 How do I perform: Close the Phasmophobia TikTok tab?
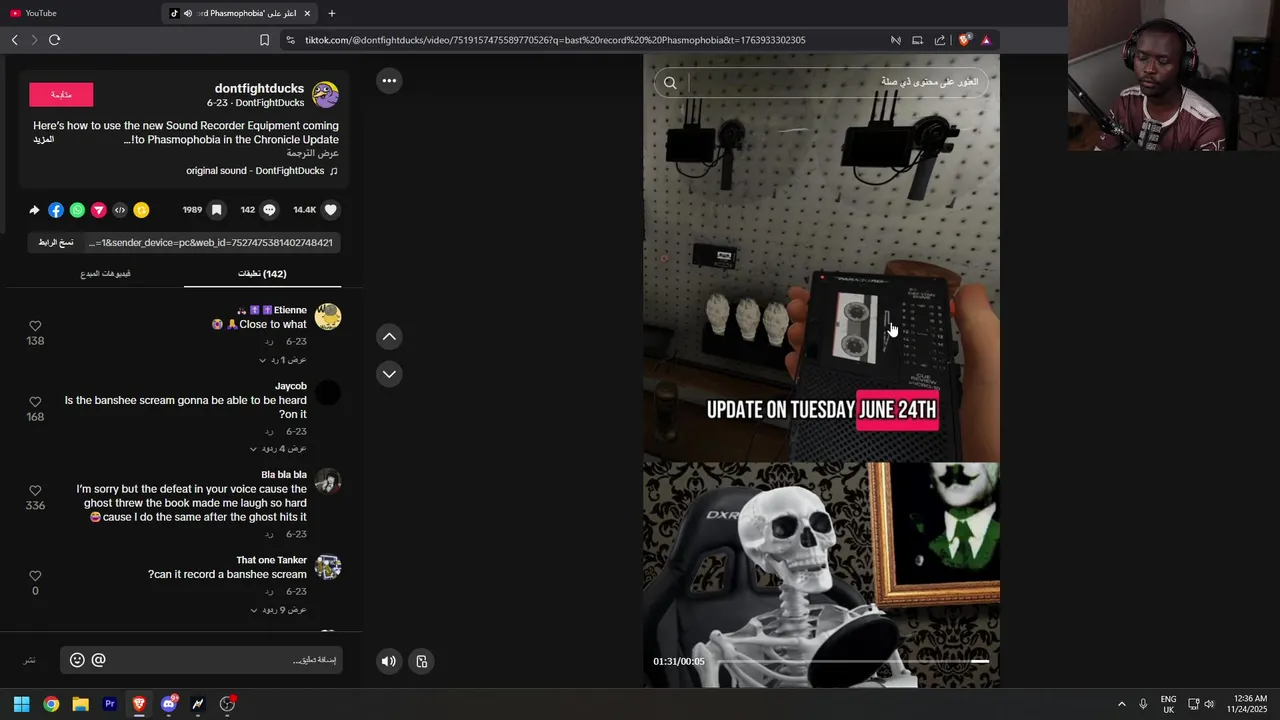coord(307,13)
